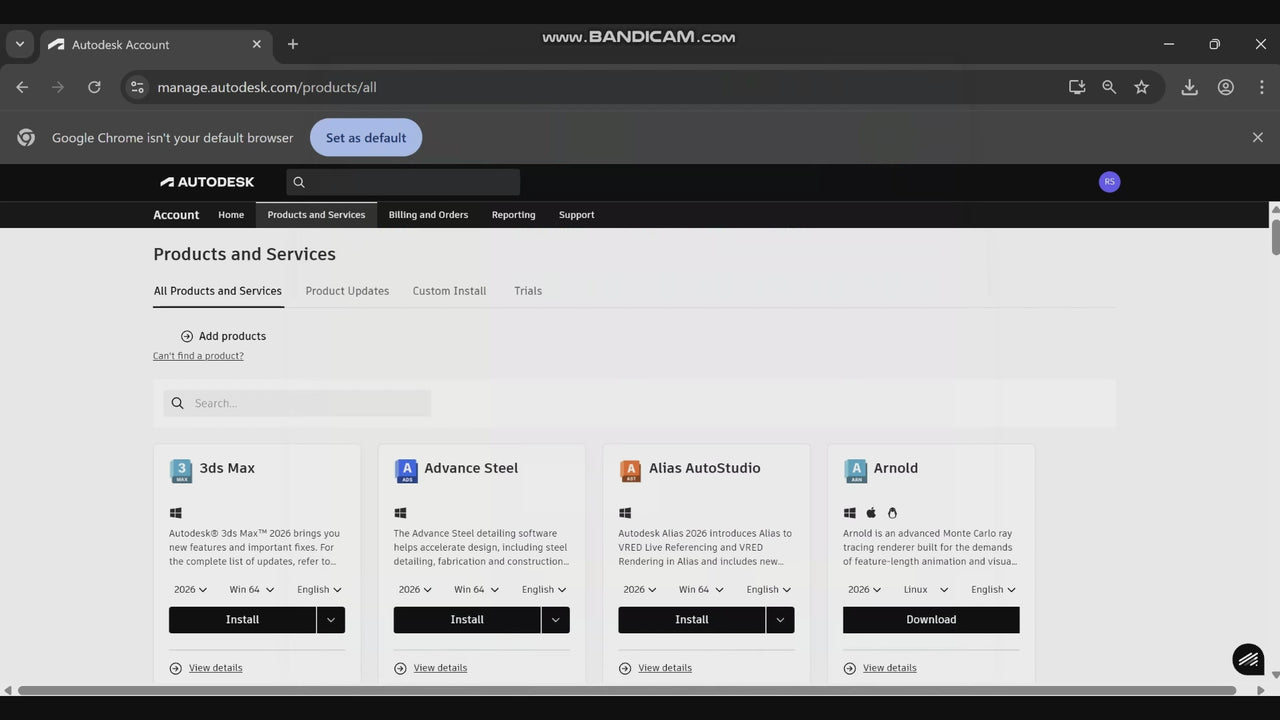This screenshot has width=1280, height=720.
Task: Click the horizontal scrollbar at bottom
Action: tap(627, 690)
